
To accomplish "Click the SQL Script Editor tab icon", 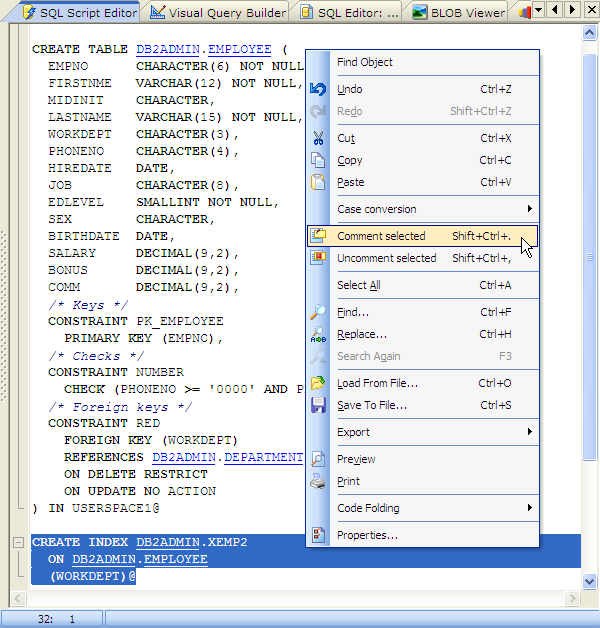I will point(29,12).
